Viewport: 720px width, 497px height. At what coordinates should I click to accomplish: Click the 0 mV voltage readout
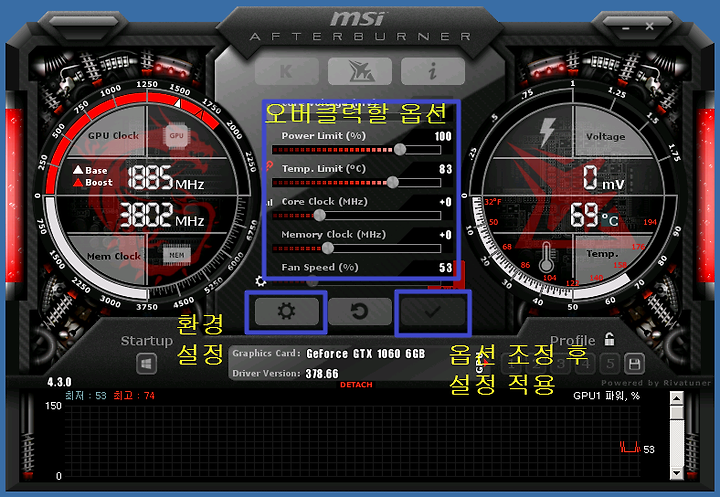pyautogui.click(x=604, y=178)
